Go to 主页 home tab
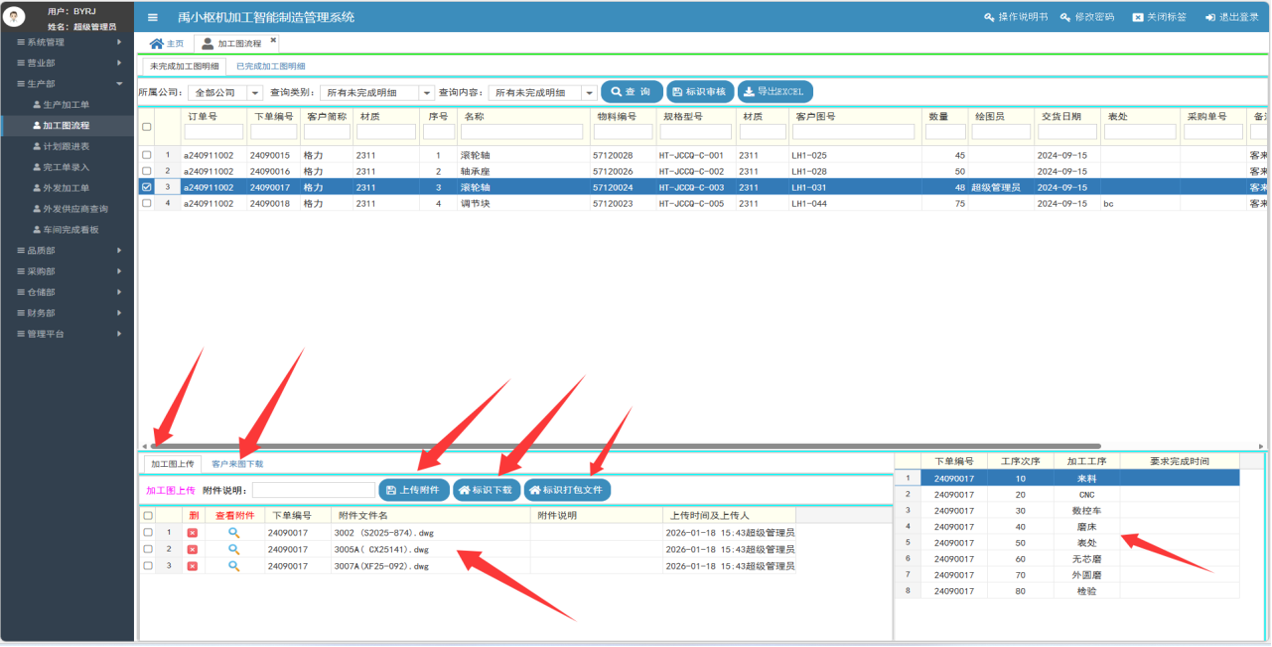Image resolution: width=1272 pixels, height=647 pixels. click(166, 44)
